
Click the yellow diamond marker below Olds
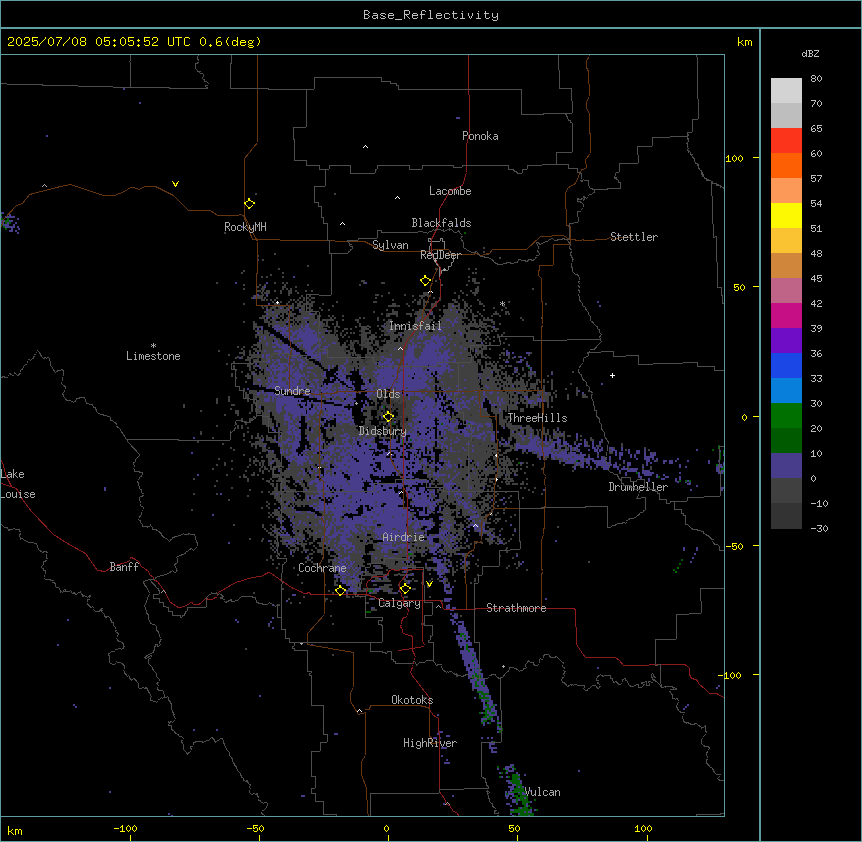[x=388, y=416]
